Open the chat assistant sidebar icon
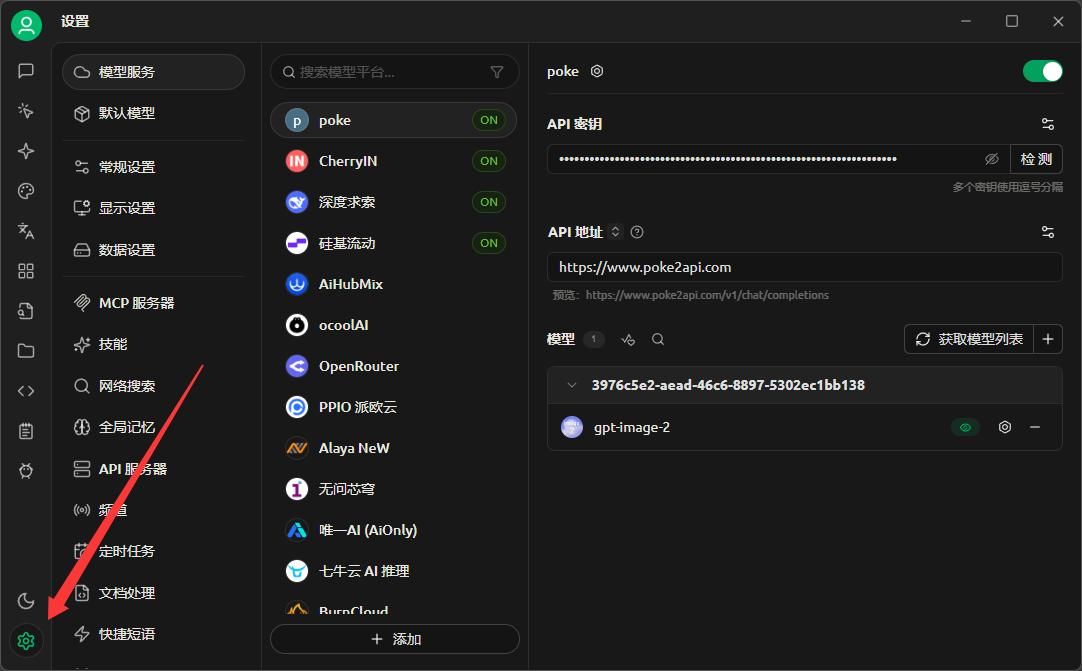The width and height of the screenshot is (1082, 671). (26, 71)
